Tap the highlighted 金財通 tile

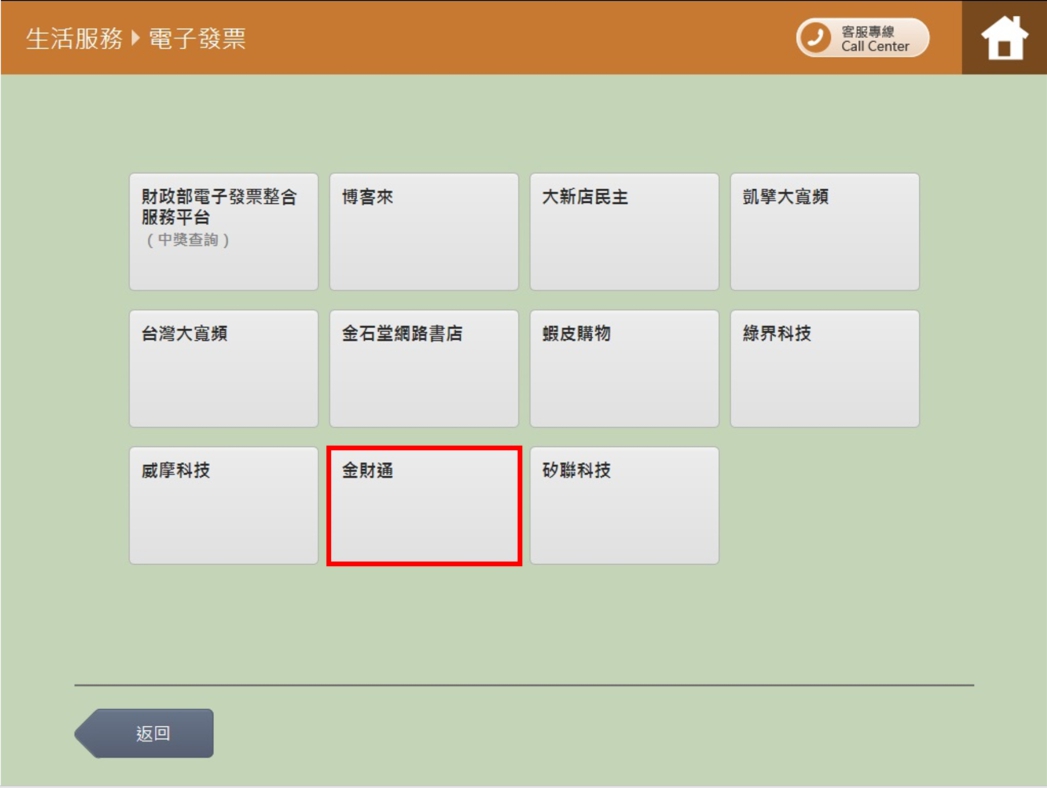coord(423,504)
